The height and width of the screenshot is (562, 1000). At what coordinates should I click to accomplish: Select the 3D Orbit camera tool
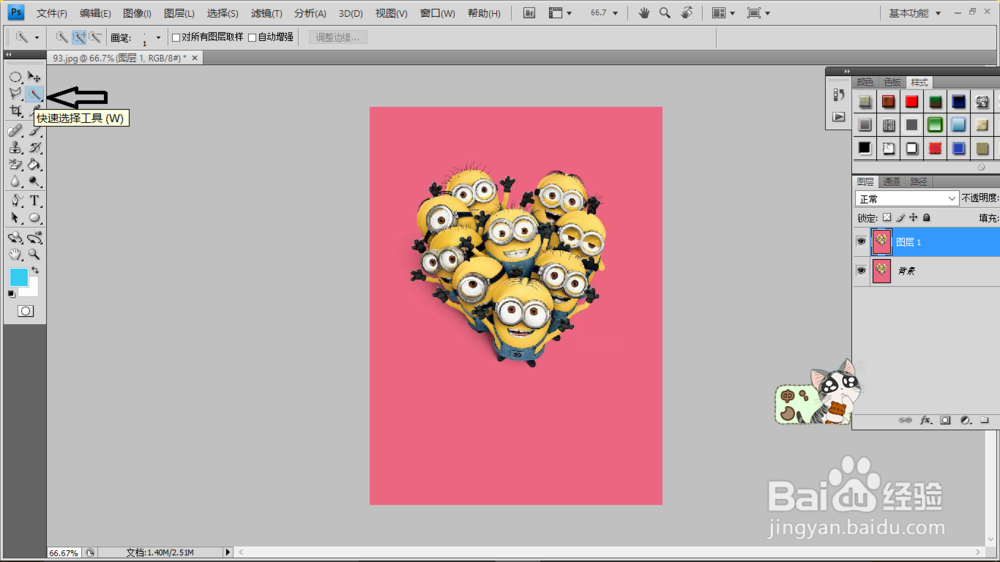(x=34, y=238)
